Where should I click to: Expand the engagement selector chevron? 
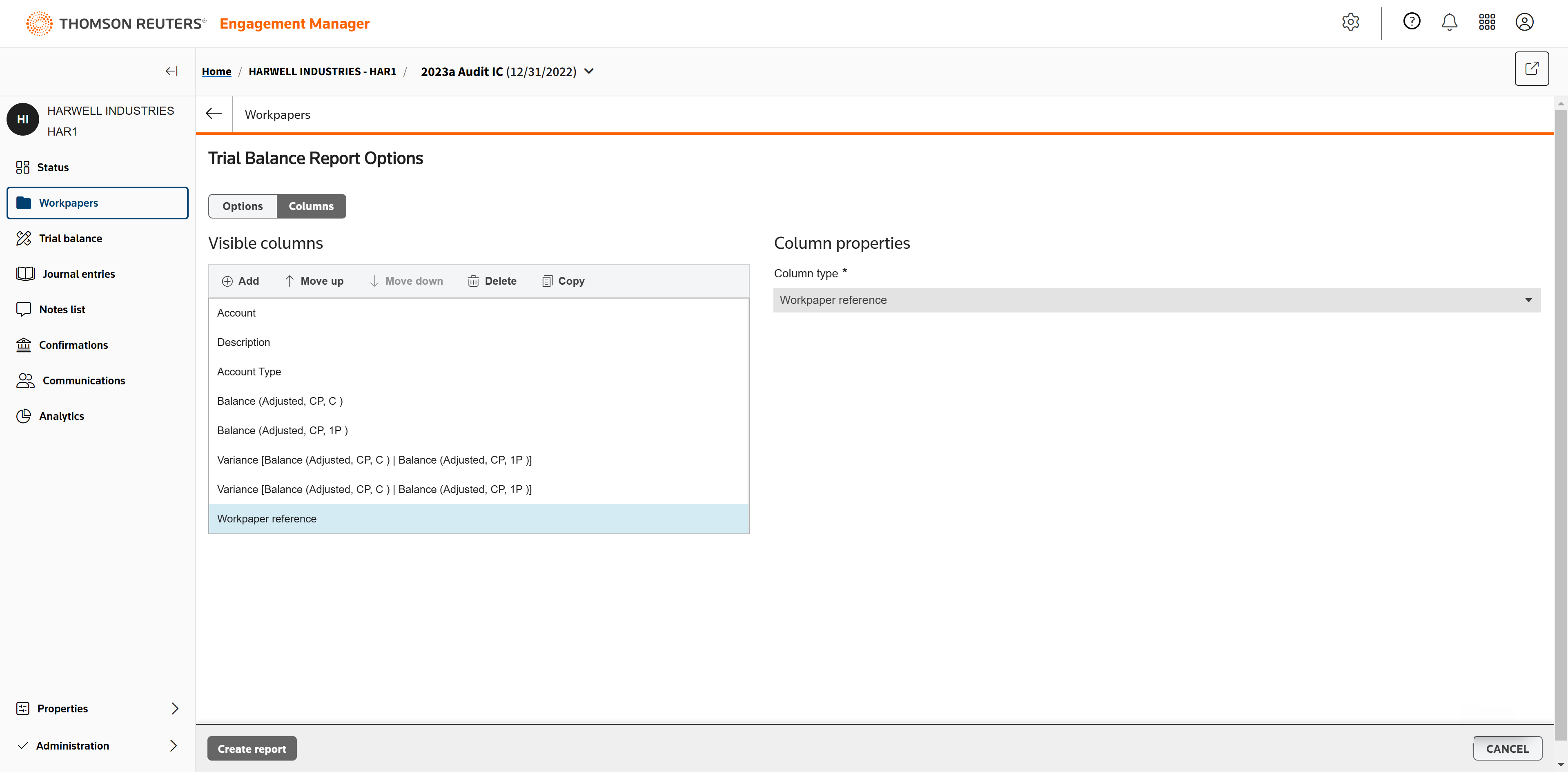point(588,71)
